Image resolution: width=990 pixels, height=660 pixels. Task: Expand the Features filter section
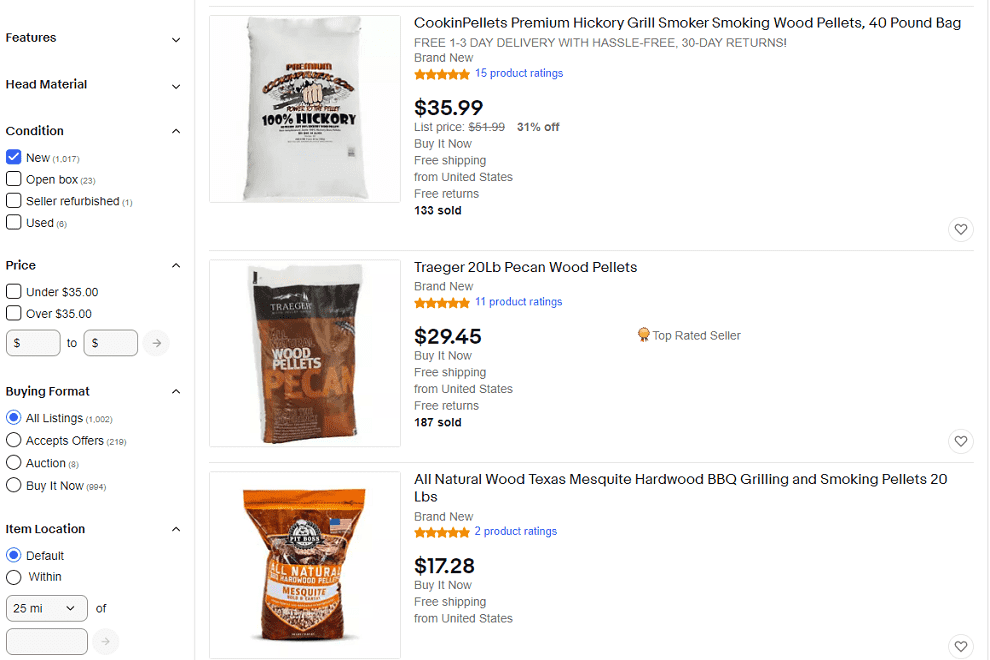click(93, 39)
